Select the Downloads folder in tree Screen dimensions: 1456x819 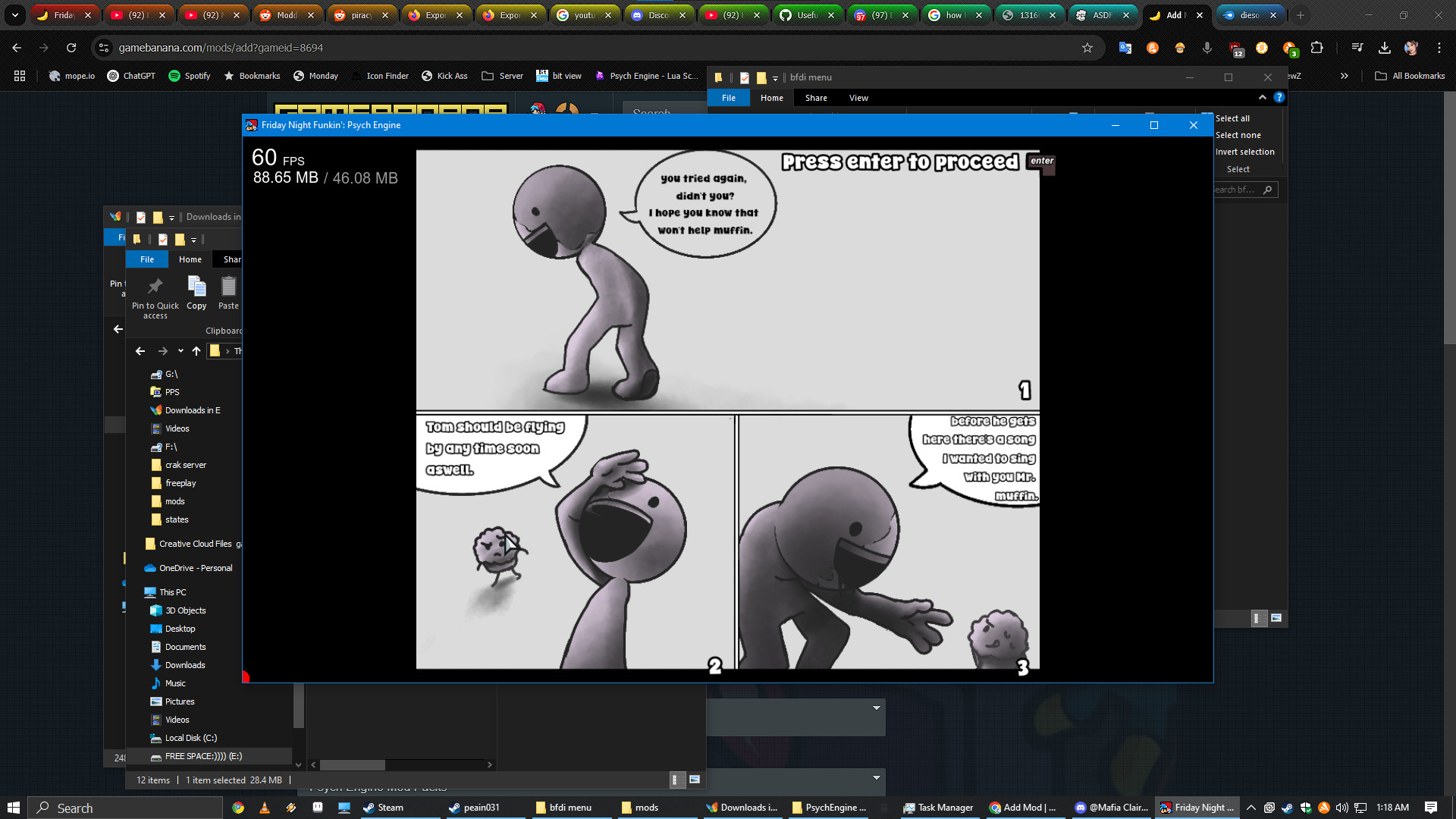(184, 665)
